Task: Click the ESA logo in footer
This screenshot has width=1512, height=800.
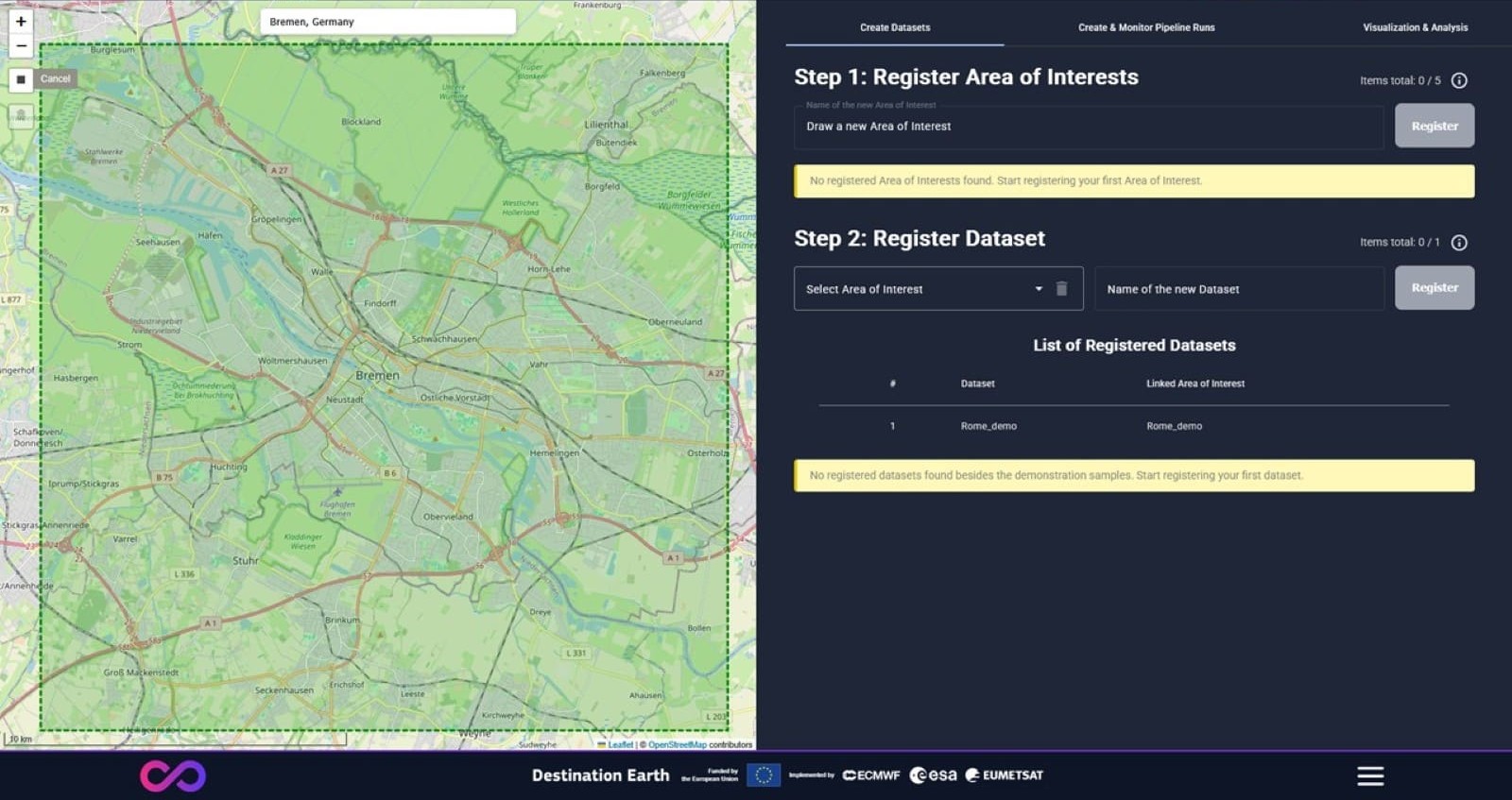Action: [933, 775]
